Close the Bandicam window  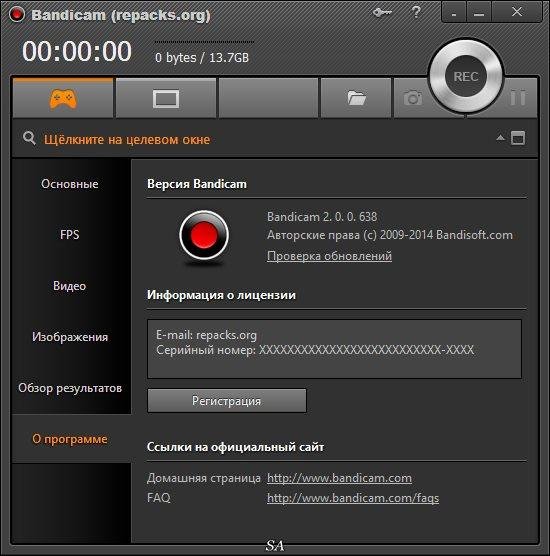point(517,12)
